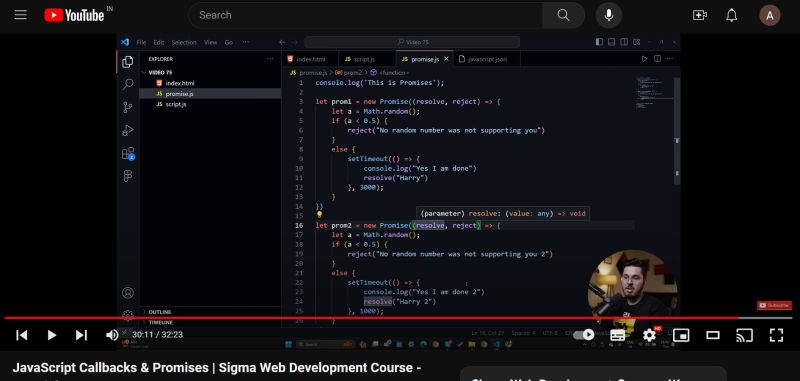Mute the video using speaker icon
This screenshot has width=800, height=381.
pos(112,335)
